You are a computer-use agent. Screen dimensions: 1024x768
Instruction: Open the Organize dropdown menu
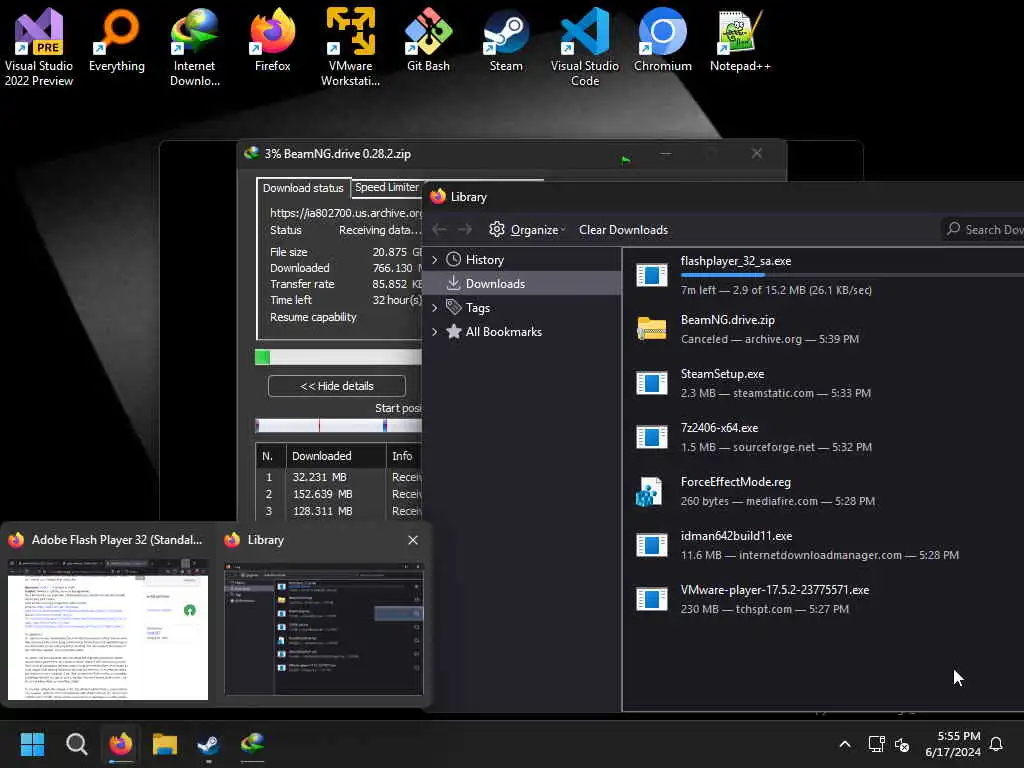(x=527, y=230)
